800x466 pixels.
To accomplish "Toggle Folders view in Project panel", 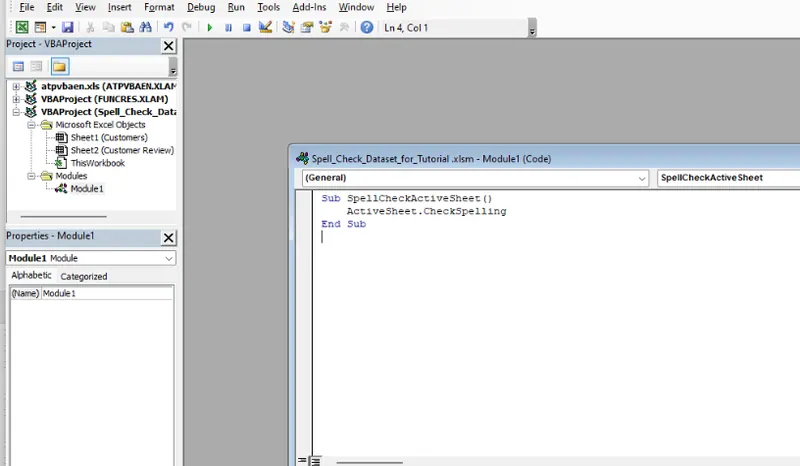I will click(x=60, y=67).
